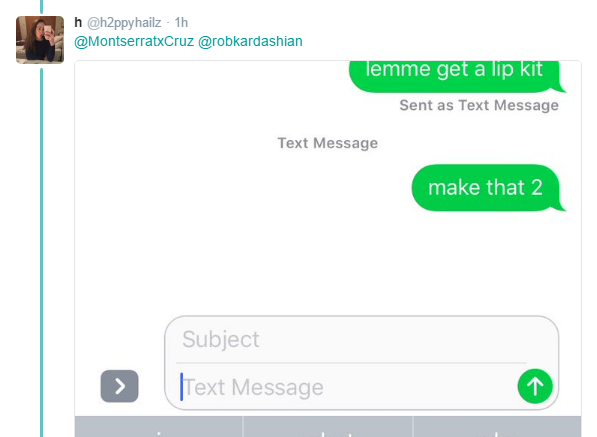
Task: Open the h2ppyhailz profile avatar
Action: tap(40, 40)
